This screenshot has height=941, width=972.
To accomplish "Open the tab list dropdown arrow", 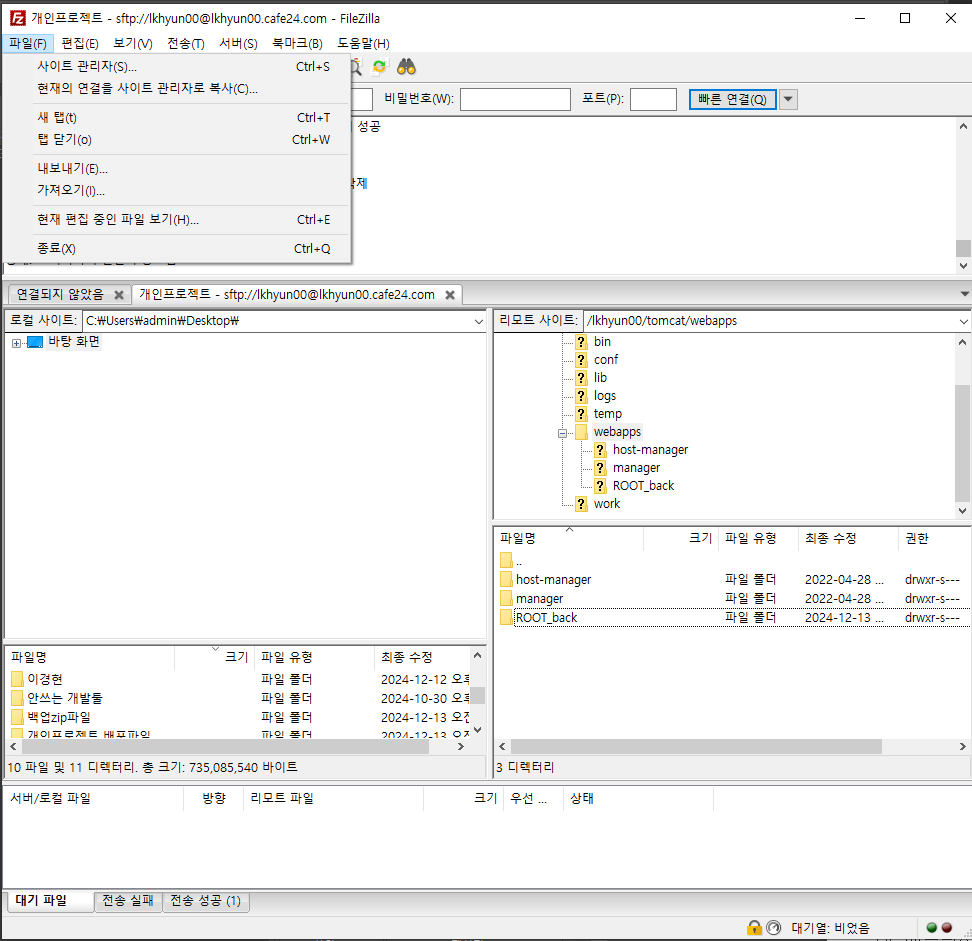I will coord(965,294).
